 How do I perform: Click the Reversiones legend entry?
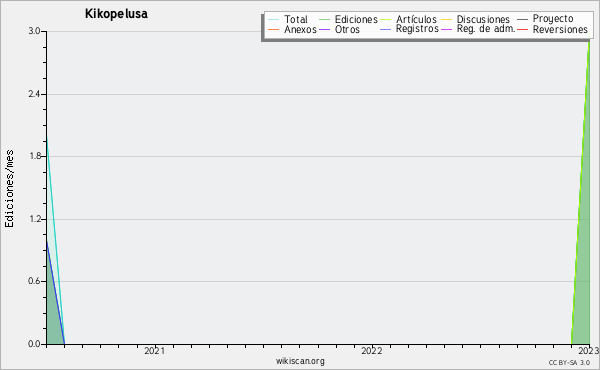pos(553,29)
